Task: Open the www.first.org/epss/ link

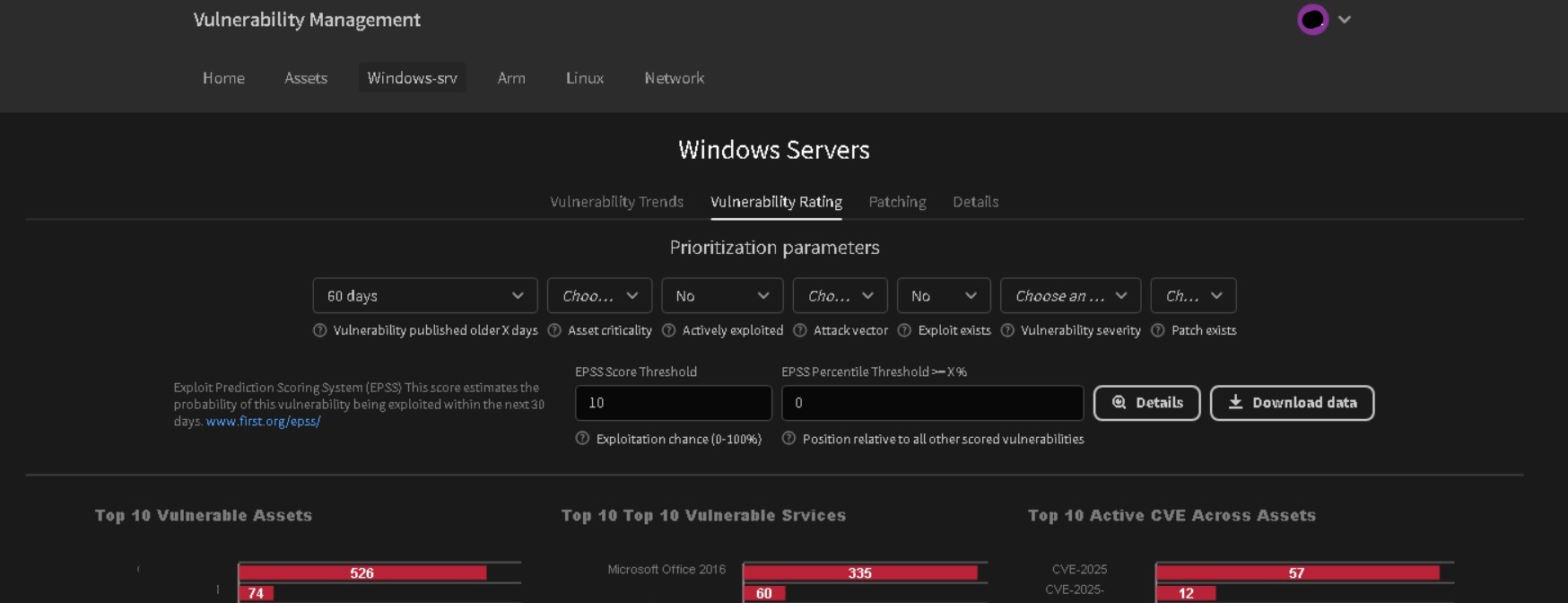Action: (263, 421)
